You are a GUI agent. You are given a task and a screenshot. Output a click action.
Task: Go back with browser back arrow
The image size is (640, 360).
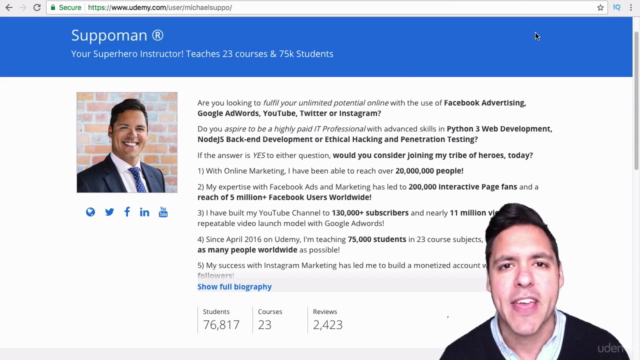pyautogui.click(x=9, y=7)
